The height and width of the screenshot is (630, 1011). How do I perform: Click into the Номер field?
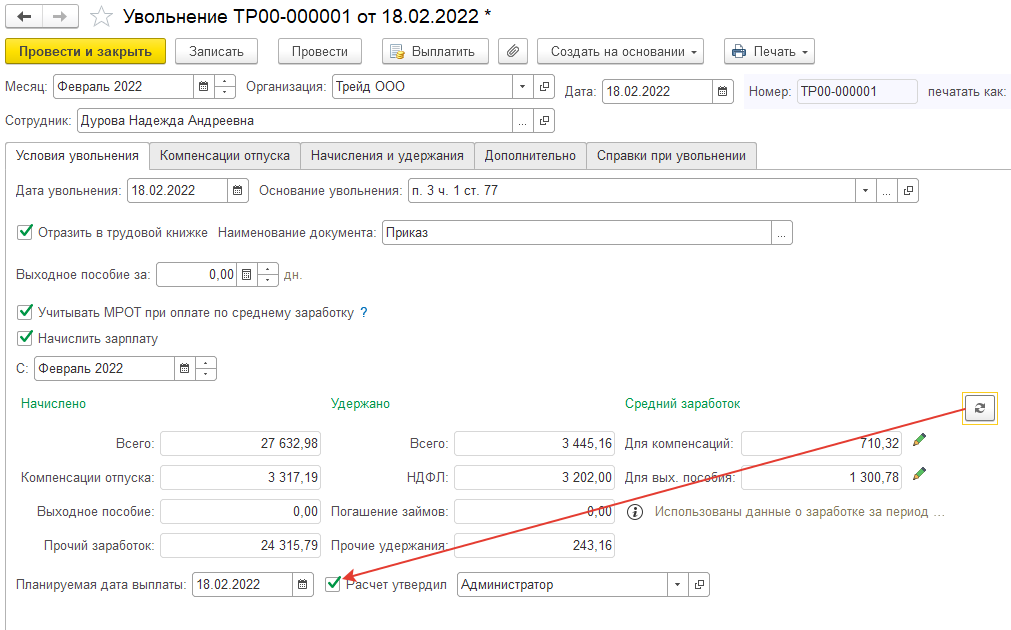click(857, 92)
